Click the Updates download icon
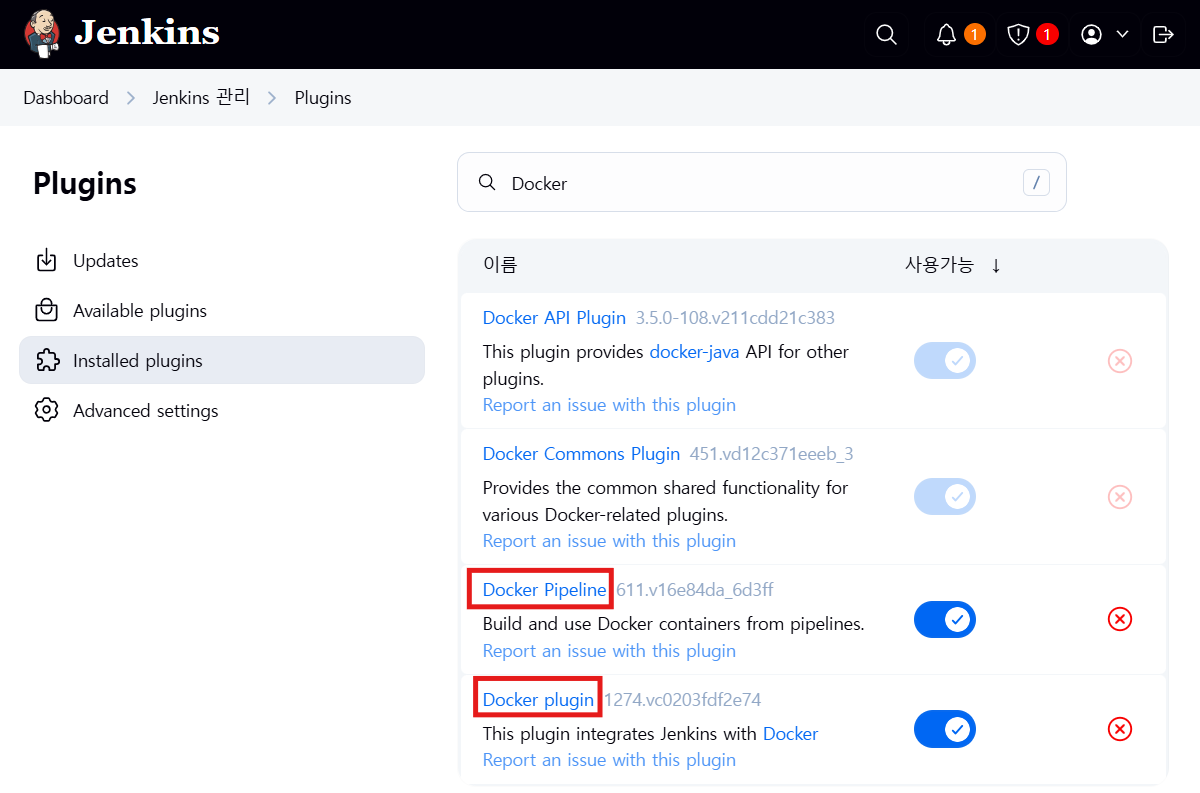The image size is (1200, 793). (46, 261)
